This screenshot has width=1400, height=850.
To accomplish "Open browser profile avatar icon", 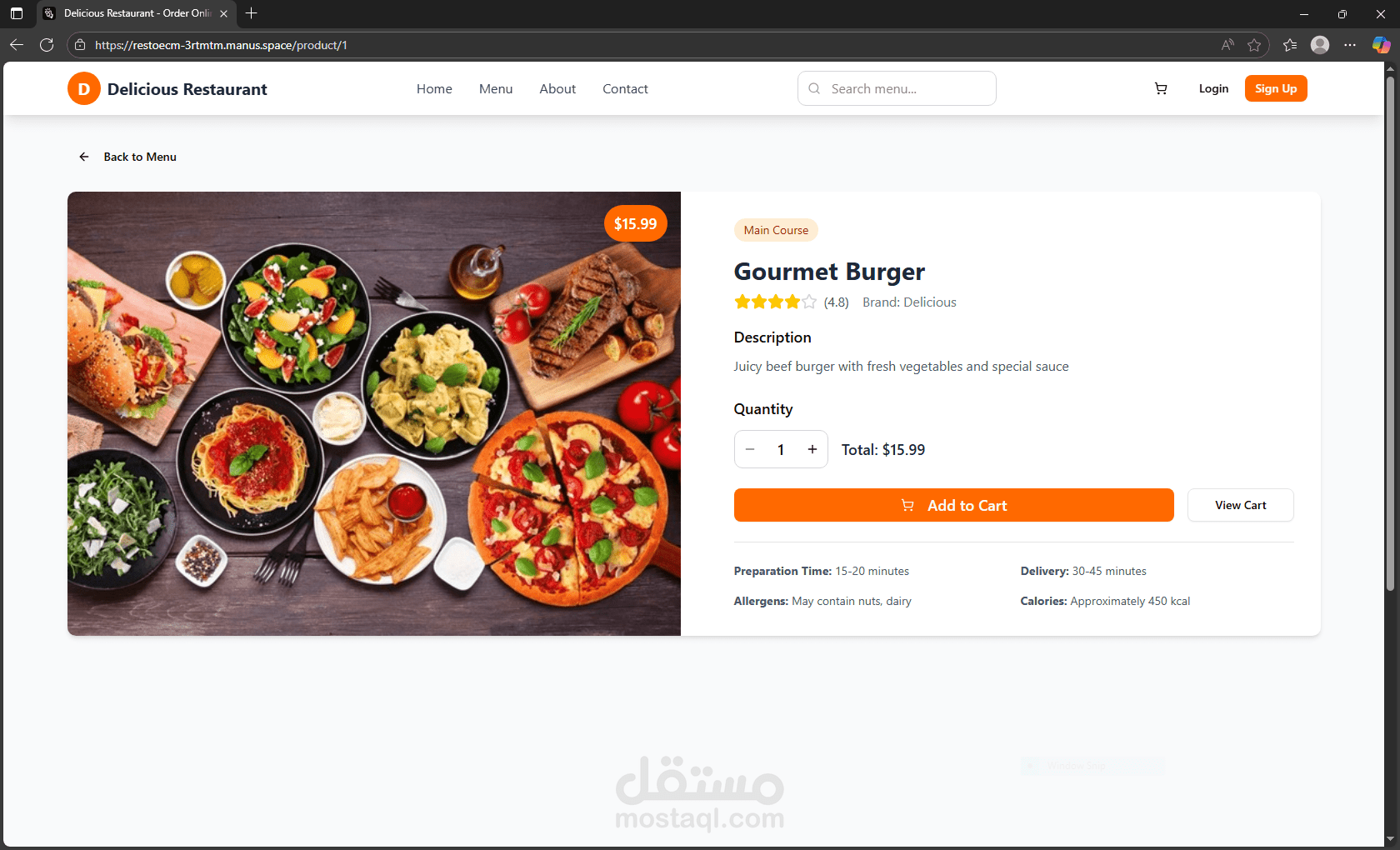I will pos(1320,45).
